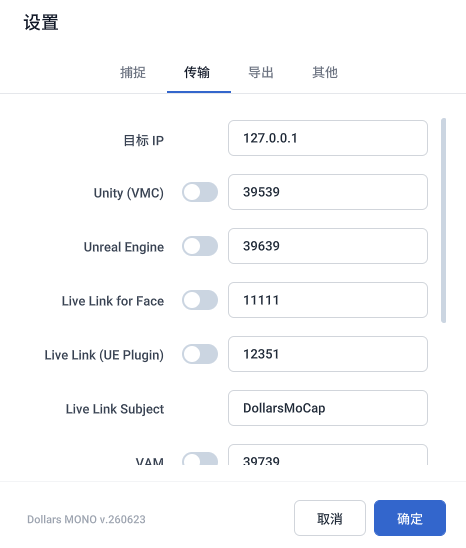The height and width of the screenshot is (548, 466).
Task: Toggle the VAM switch
Action: (x=200, y=459)
